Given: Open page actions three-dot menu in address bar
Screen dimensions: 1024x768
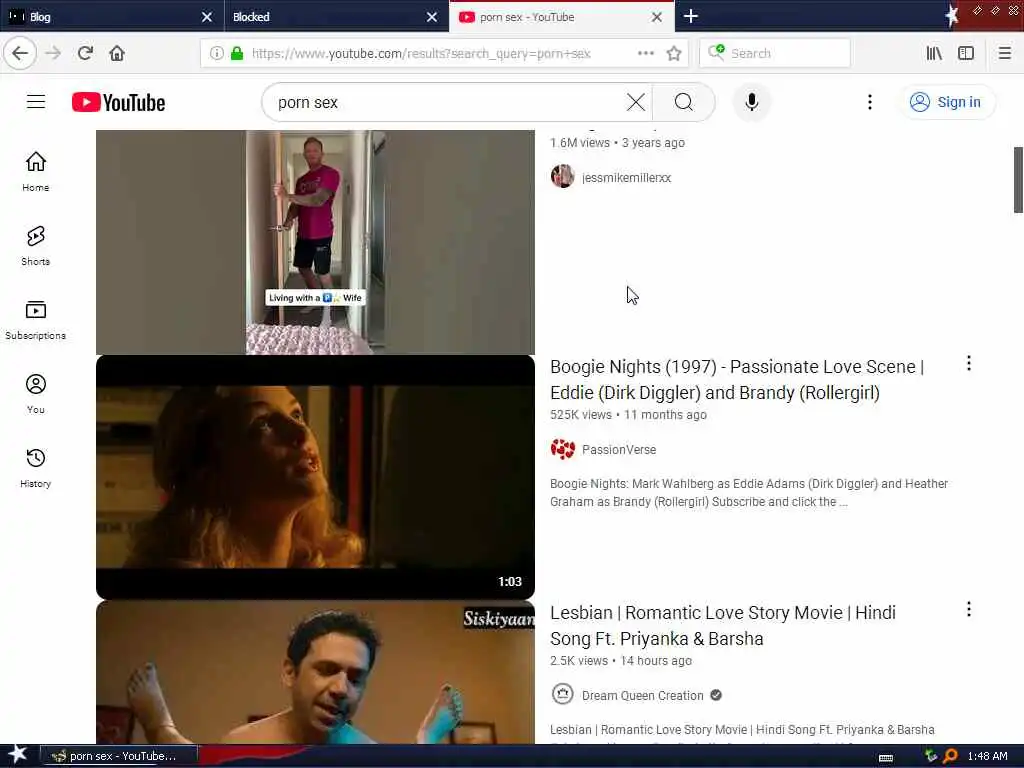Looking at the screenshot, I should 645,53.
